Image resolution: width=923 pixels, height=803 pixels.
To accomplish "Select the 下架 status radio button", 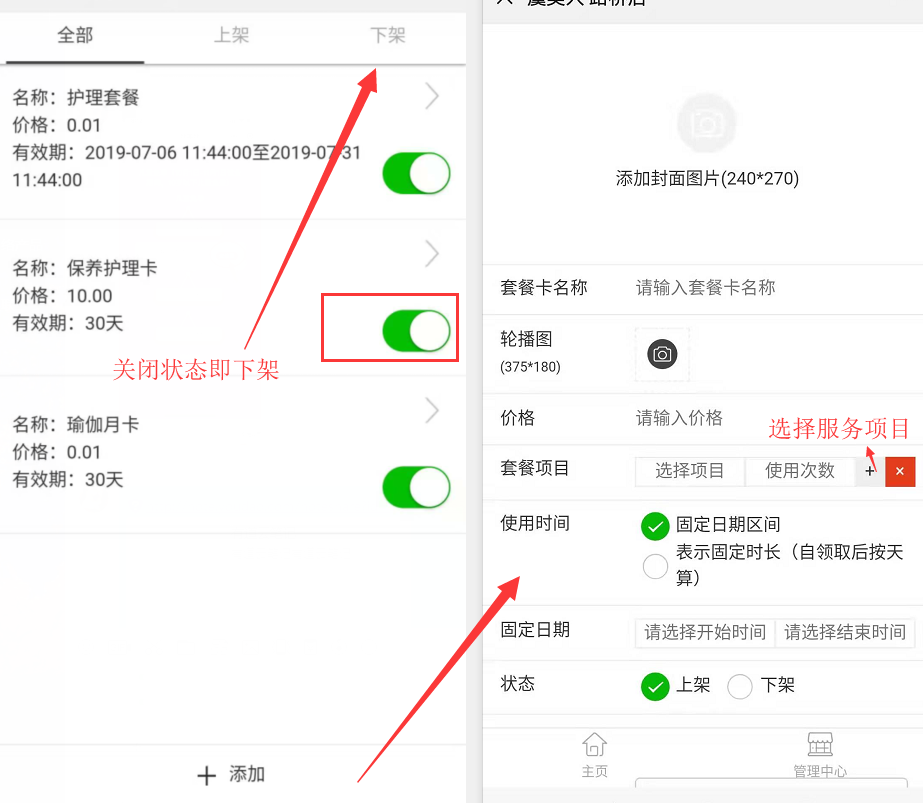I will coord(740,686).
